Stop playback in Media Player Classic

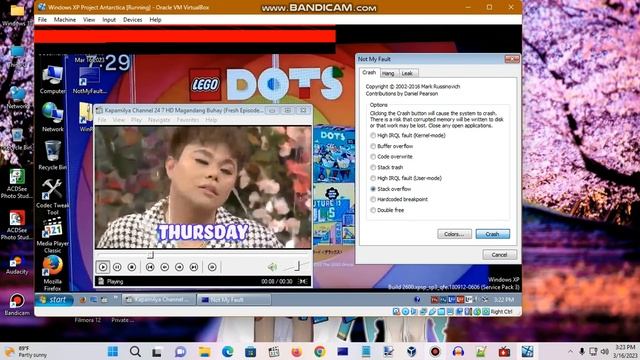coord(131,267)
